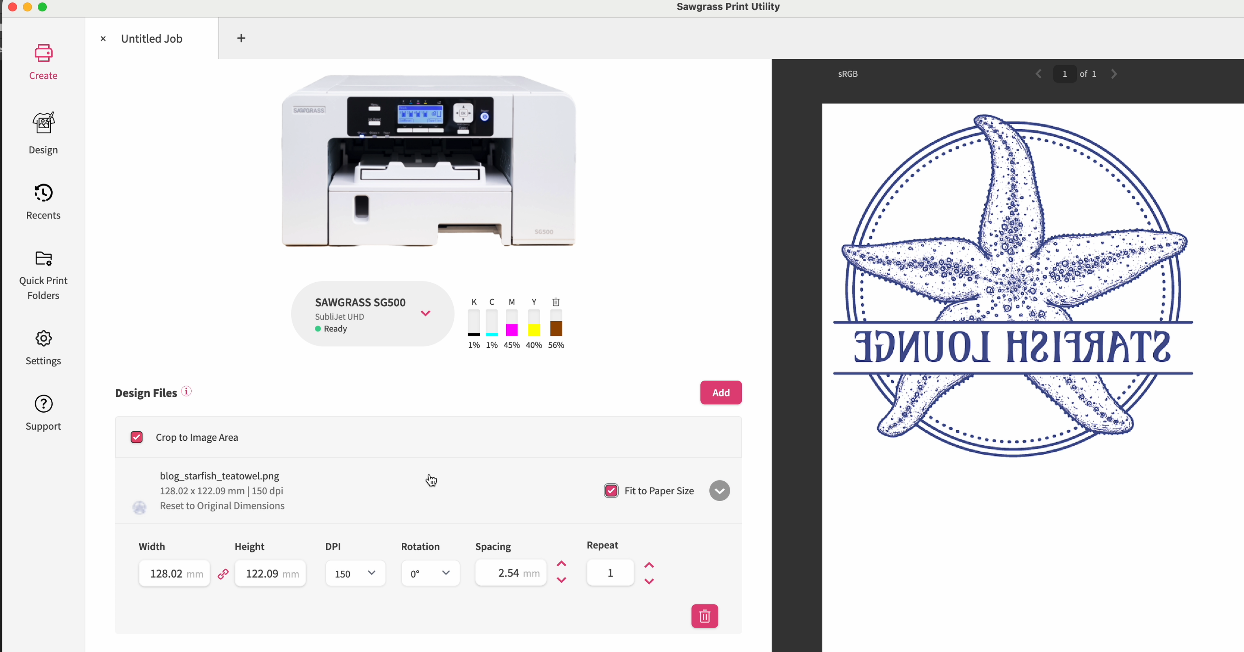Image resolution: width=1244 pixels, height=652 pixels.
Task: Close the Untitled Job tab
Action: coord(103,39)
